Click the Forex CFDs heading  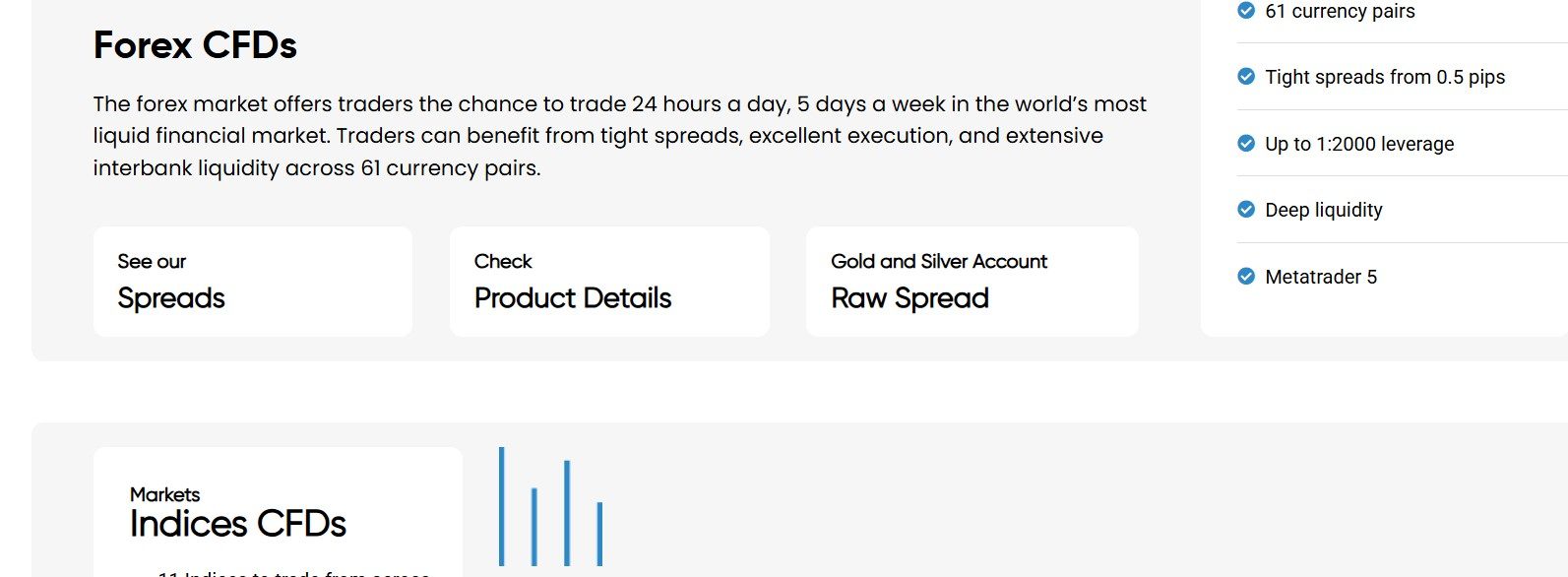point(195,45)
